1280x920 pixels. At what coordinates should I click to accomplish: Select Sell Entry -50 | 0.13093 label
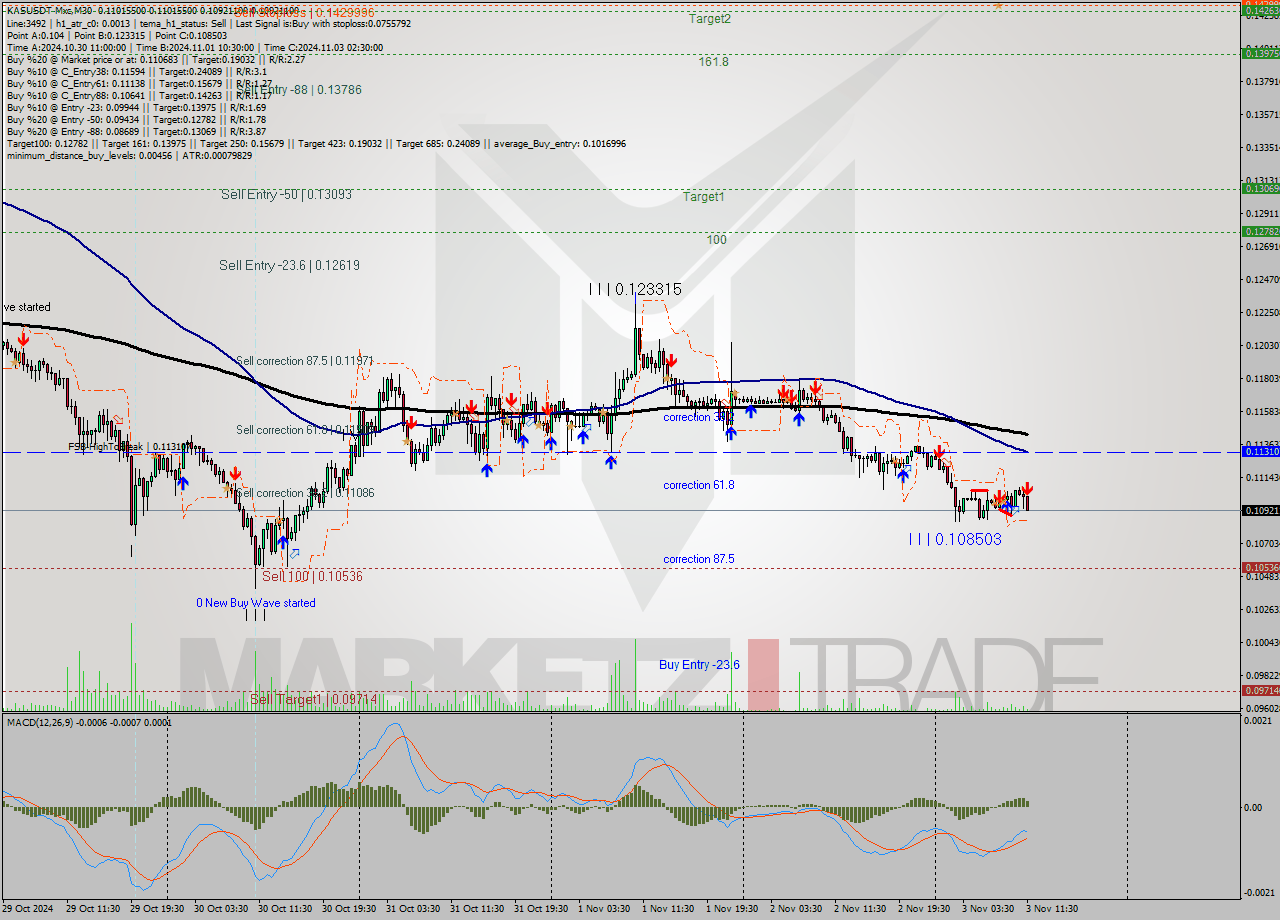click(286, 194)
